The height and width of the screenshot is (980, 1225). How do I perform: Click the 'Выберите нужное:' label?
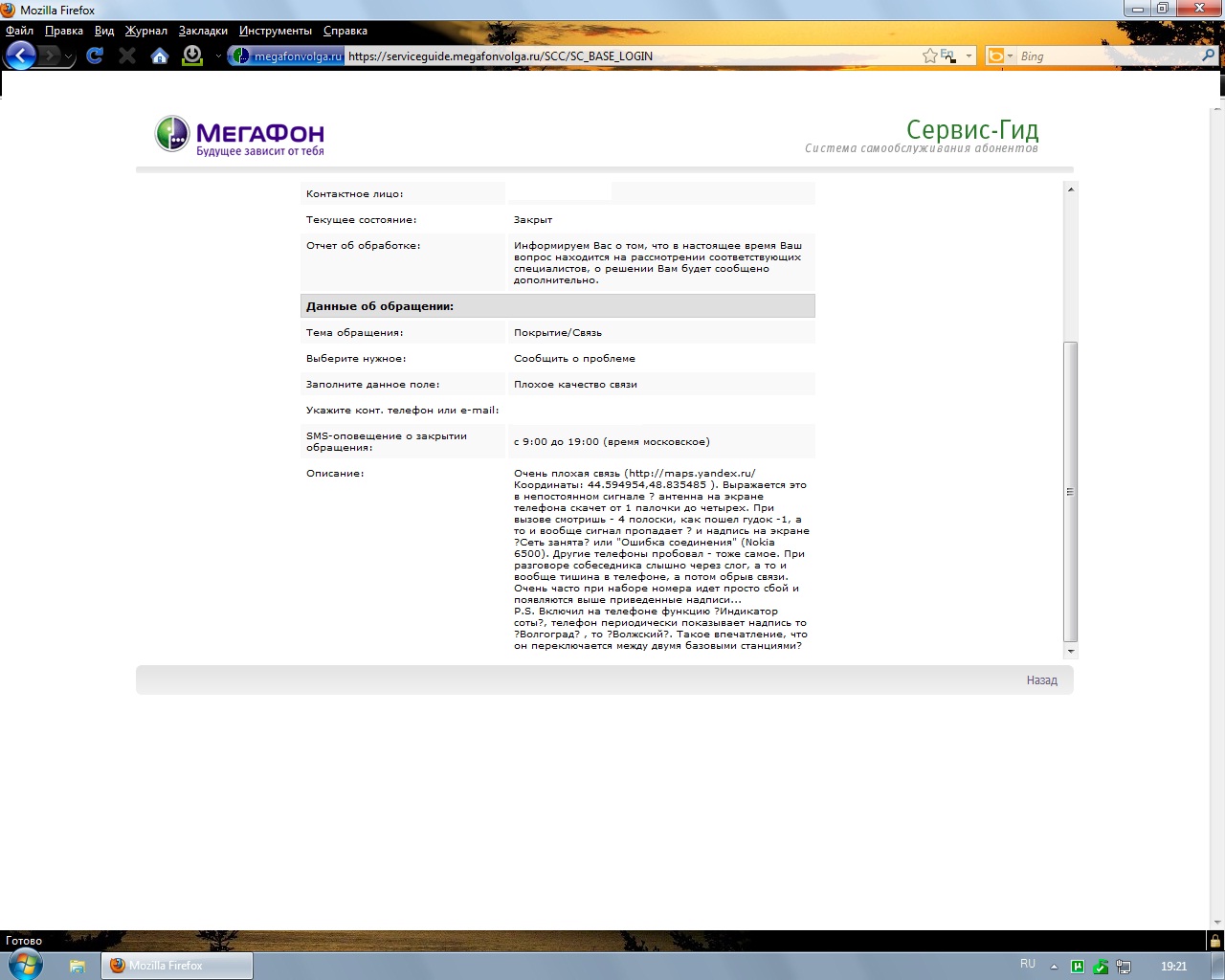pos(356,359)
